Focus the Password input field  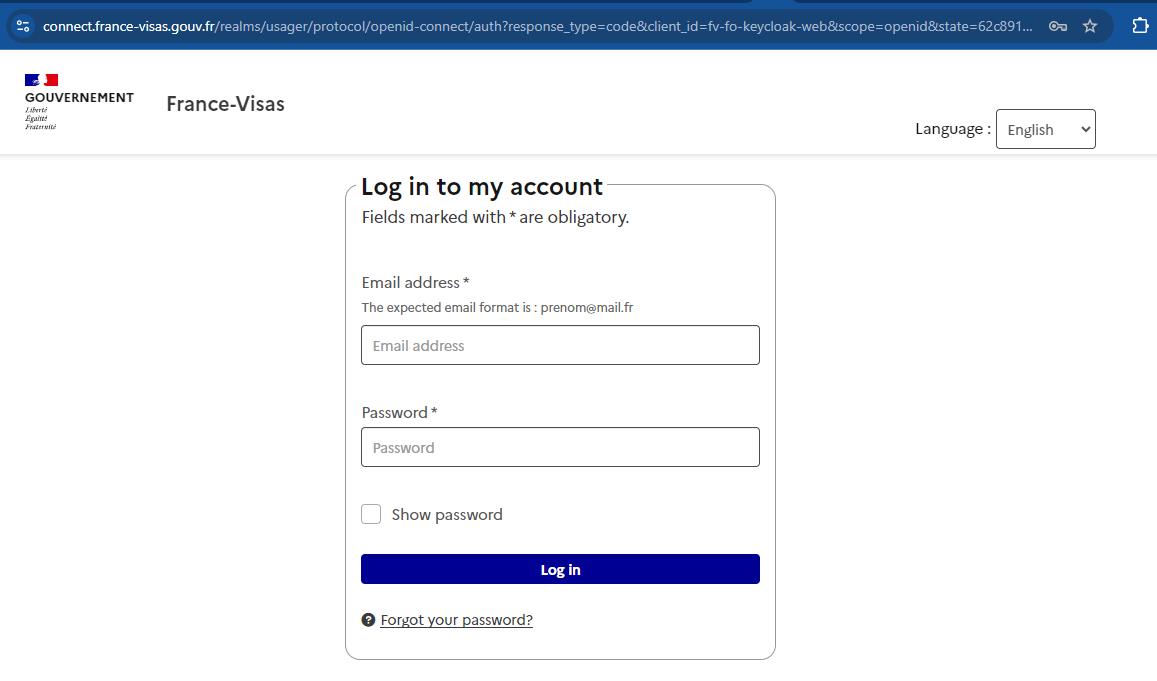point(560,447)
